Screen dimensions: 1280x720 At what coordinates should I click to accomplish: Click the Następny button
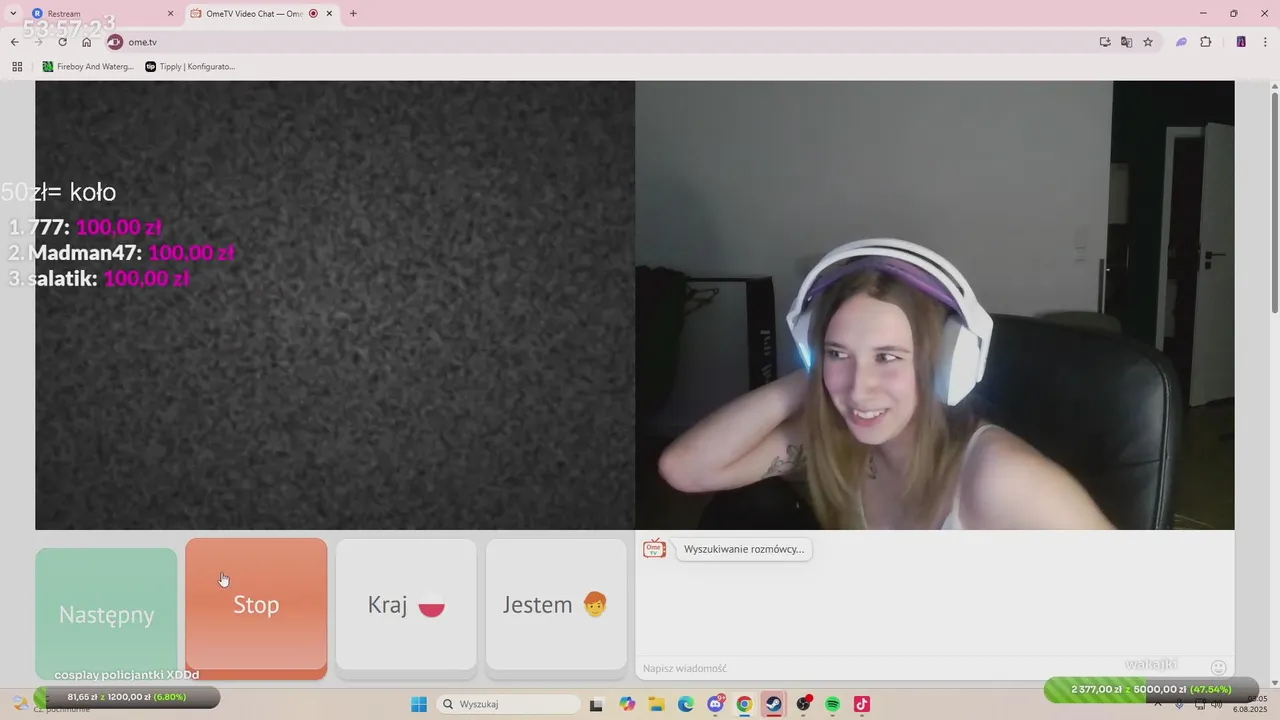point(106,614)
